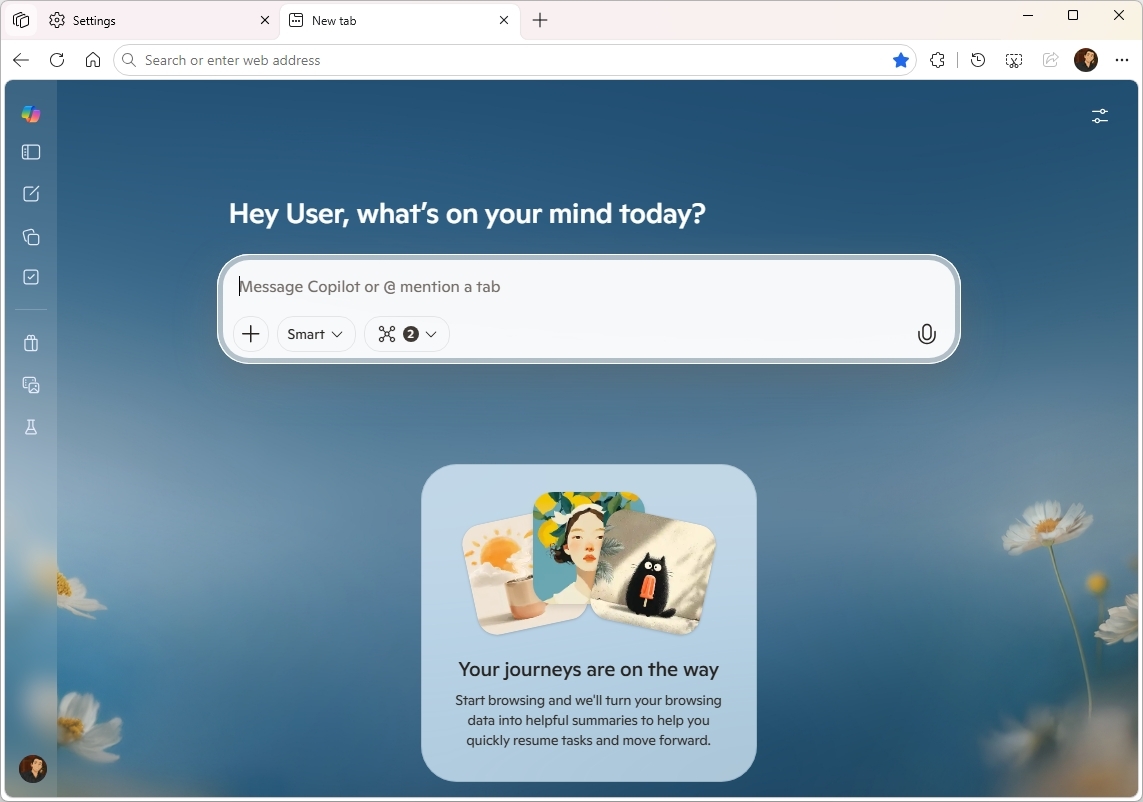1143x802 pixels.
Task: Add an attachment with the plus button
Action: (x=250, y=334)
